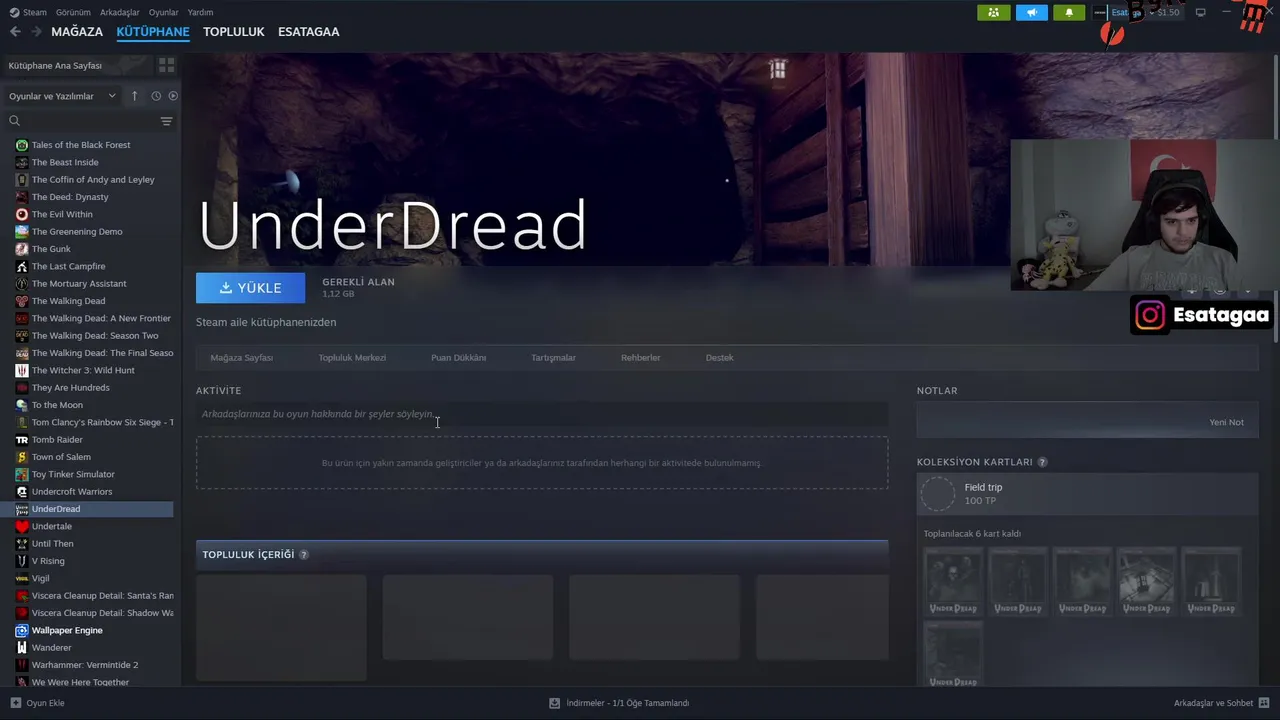Click the main page vertical scrollbar
1280x720 pixels.
1275,200
